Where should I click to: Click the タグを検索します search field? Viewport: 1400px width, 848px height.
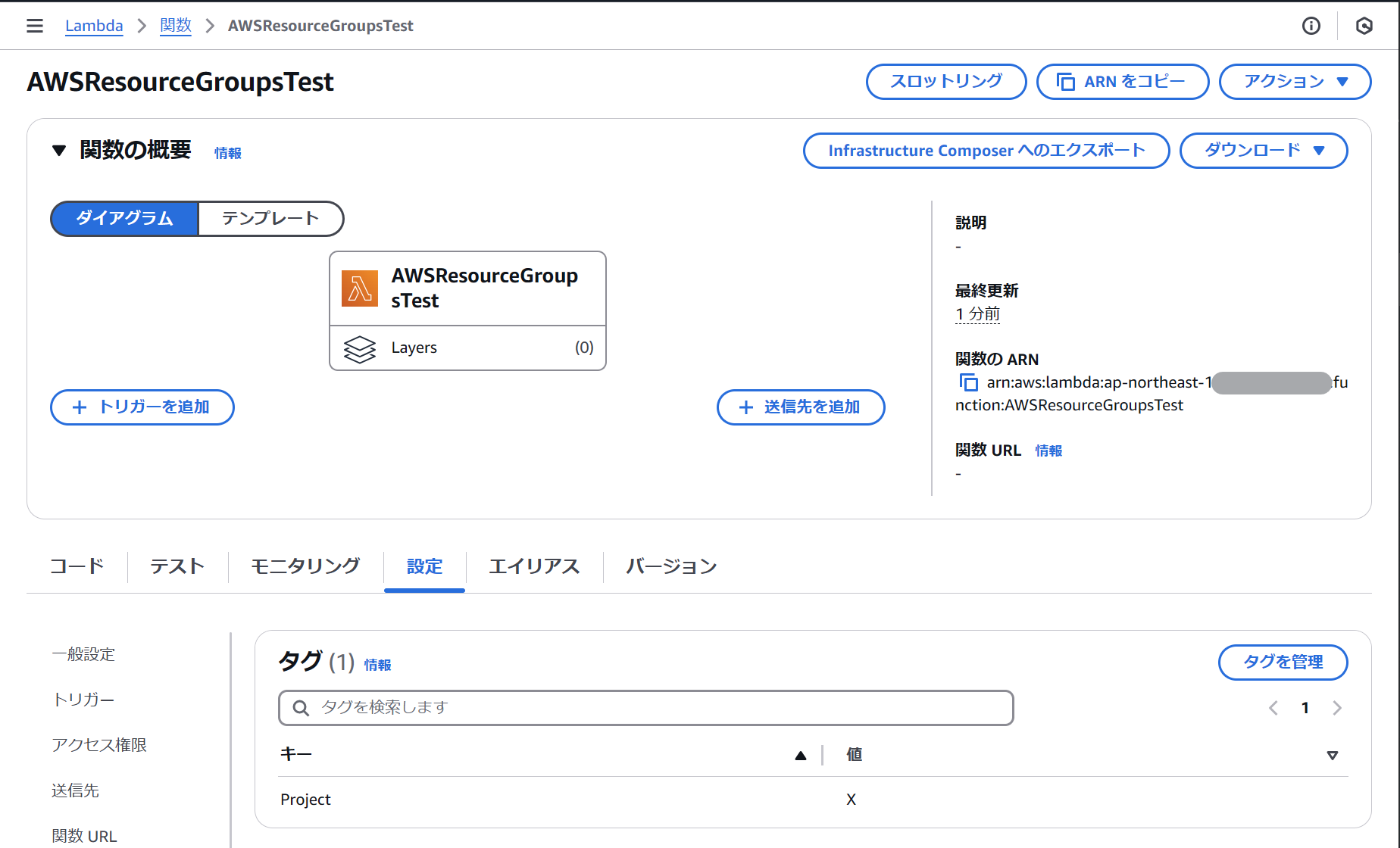(x=645, y=708)
